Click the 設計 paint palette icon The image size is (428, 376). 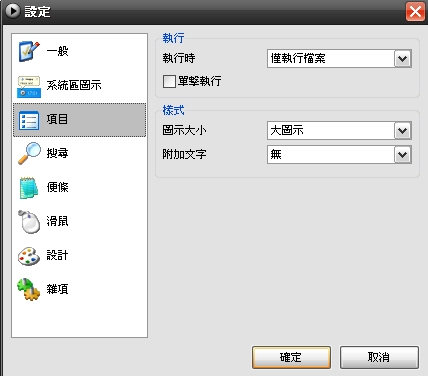[29, 256]
